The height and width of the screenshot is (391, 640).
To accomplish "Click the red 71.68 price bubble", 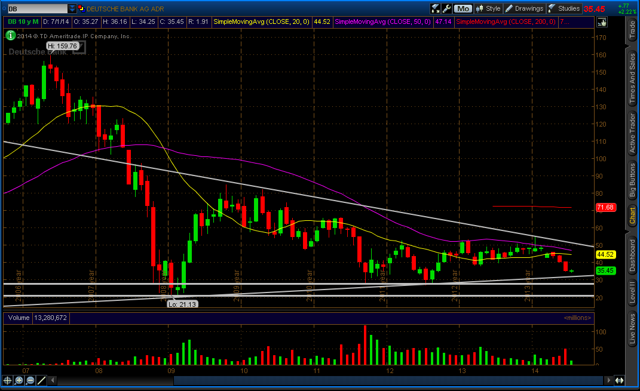I will click(605, 207).
